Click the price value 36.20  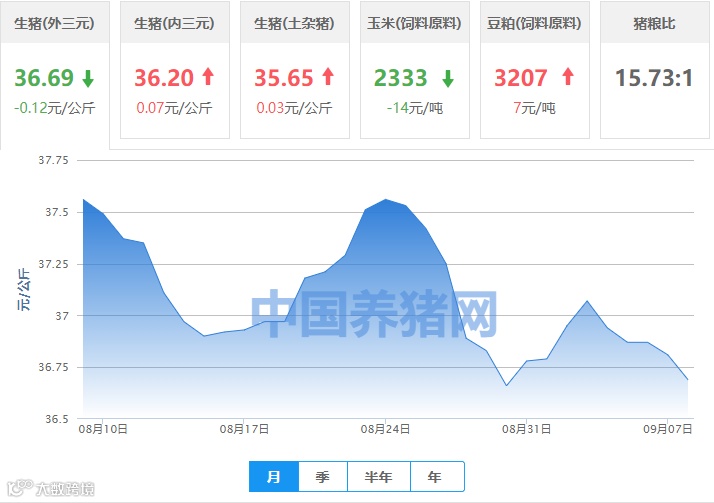(164, 78)
